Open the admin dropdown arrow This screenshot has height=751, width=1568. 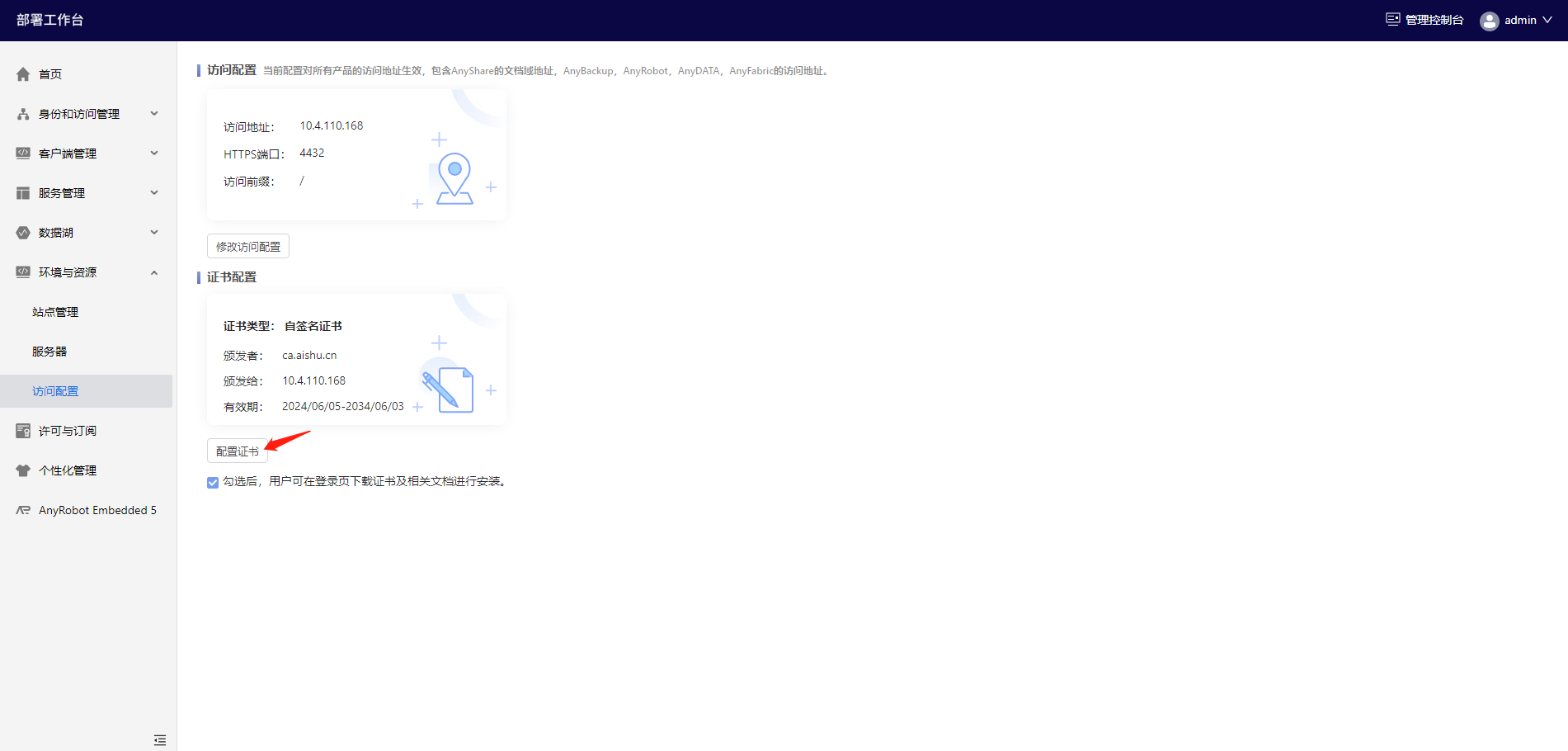coord(1547,20)
